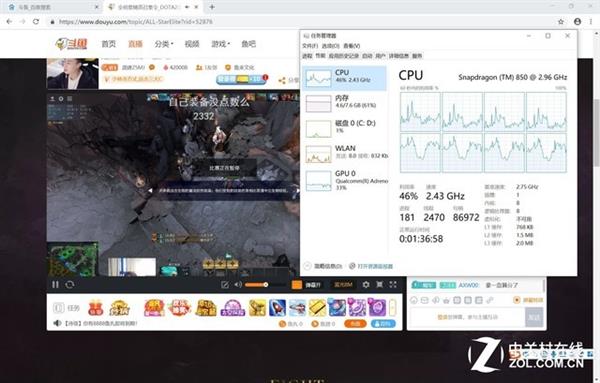Open 直播 in Douyu navigation
The width and height of the screenshot is (600, 383).
[x=135, y=44]
